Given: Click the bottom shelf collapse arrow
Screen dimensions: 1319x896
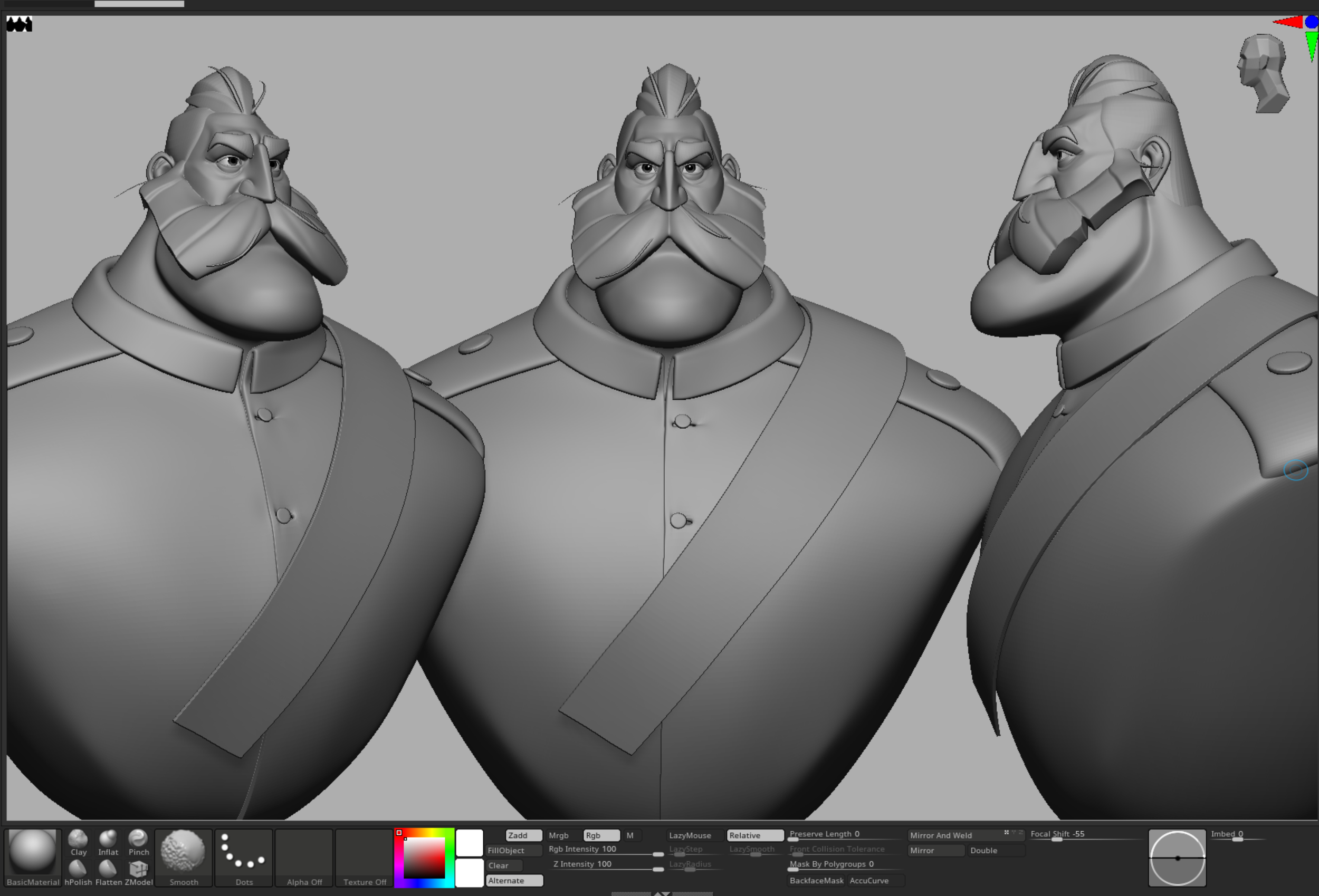Looking at the screenshot, I should click(662, 893).
